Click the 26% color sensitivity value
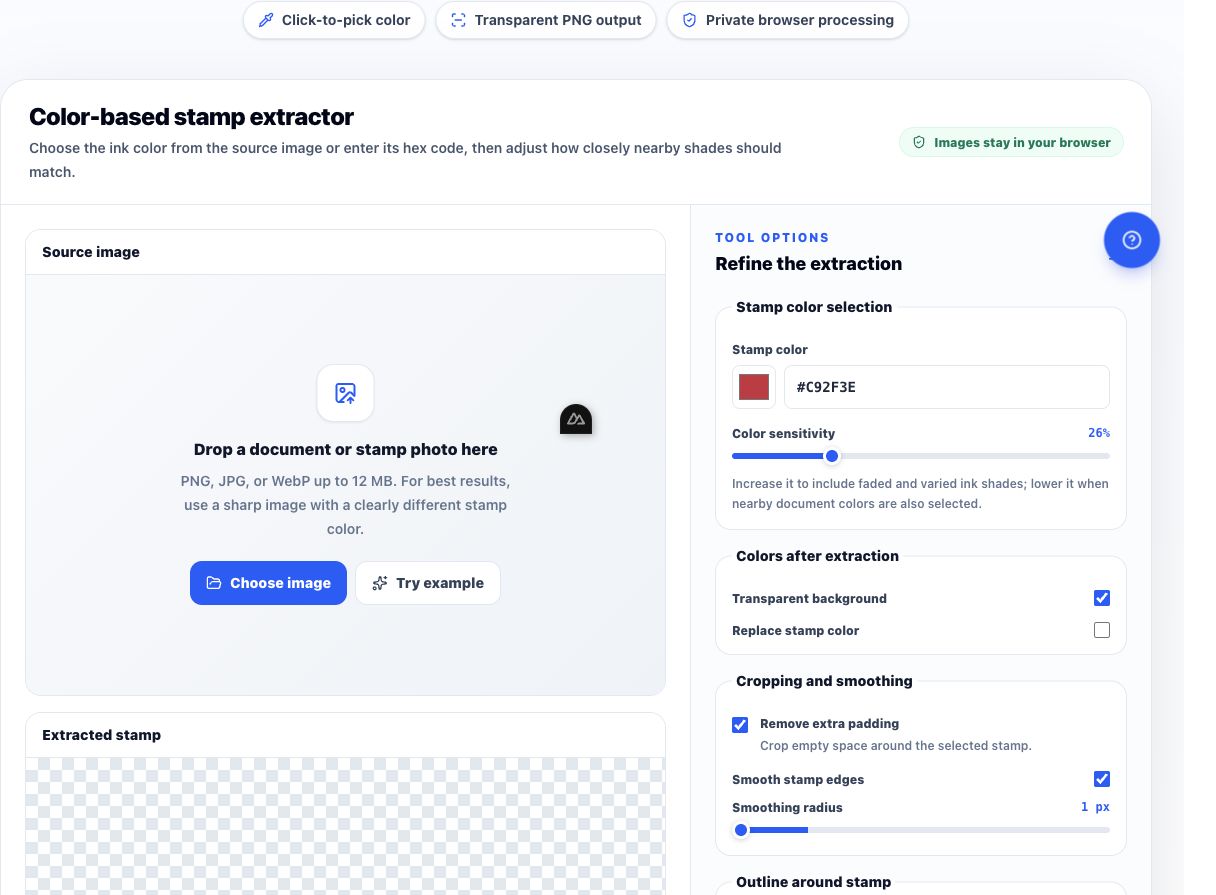Image resolution: width=1216 pixels, height=895 pixels. 1099,433
